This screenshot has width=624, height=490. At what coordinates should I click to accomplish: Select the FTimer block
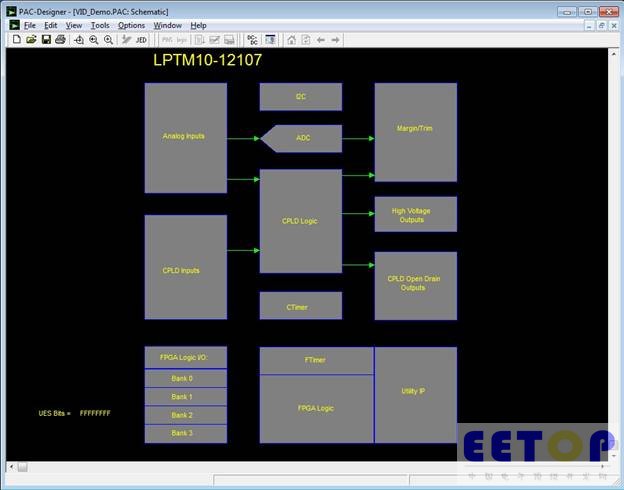click(x=317, y=361)
